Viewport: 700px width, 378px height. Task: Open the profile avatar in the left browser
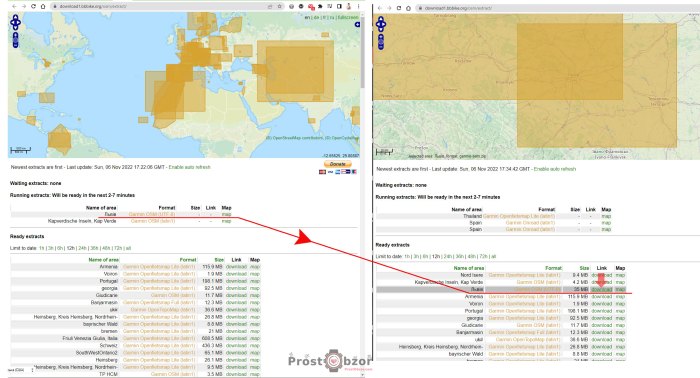coord(349,6)
